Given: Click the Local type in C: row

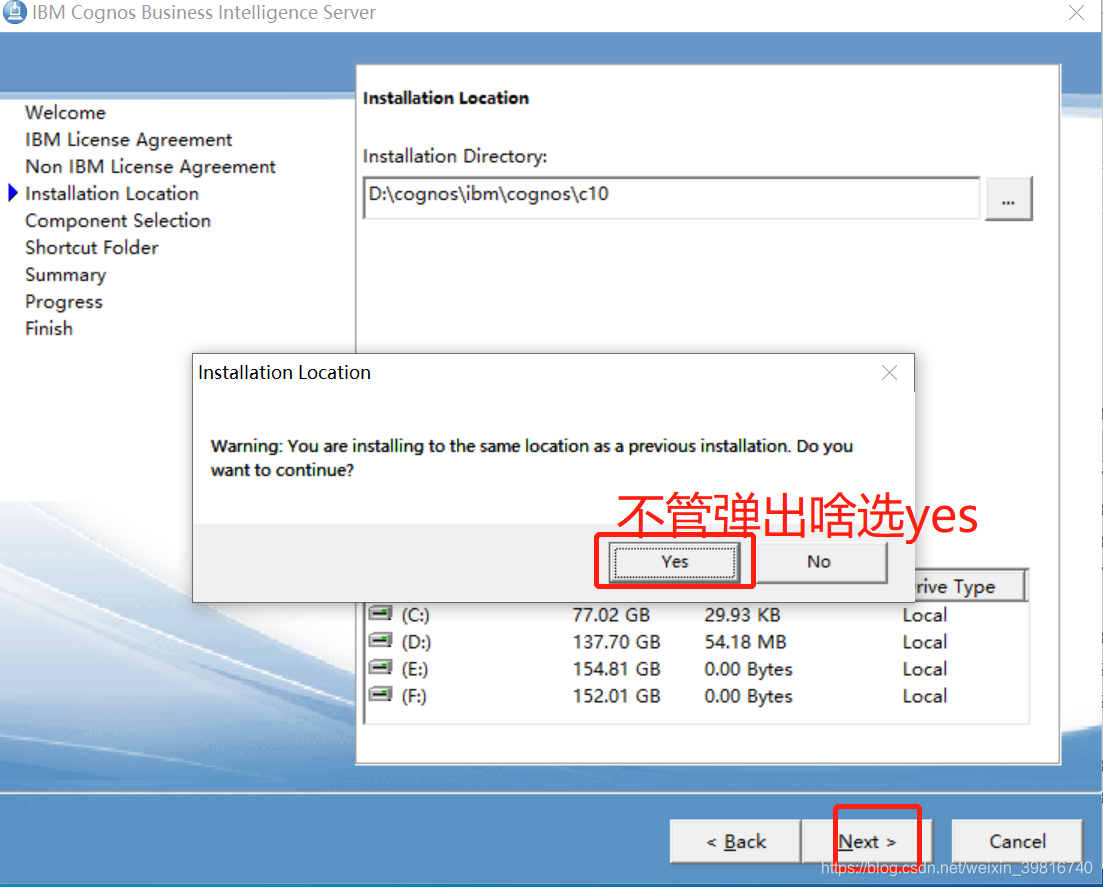Looking at the screenshot, I should 925,615.
